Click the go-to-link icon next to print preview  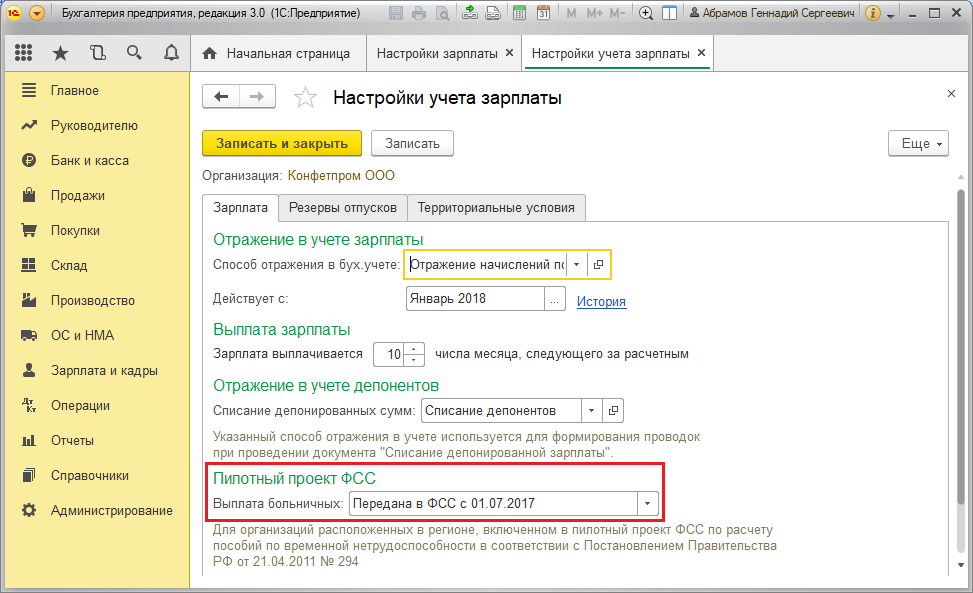tap(493, 13)
